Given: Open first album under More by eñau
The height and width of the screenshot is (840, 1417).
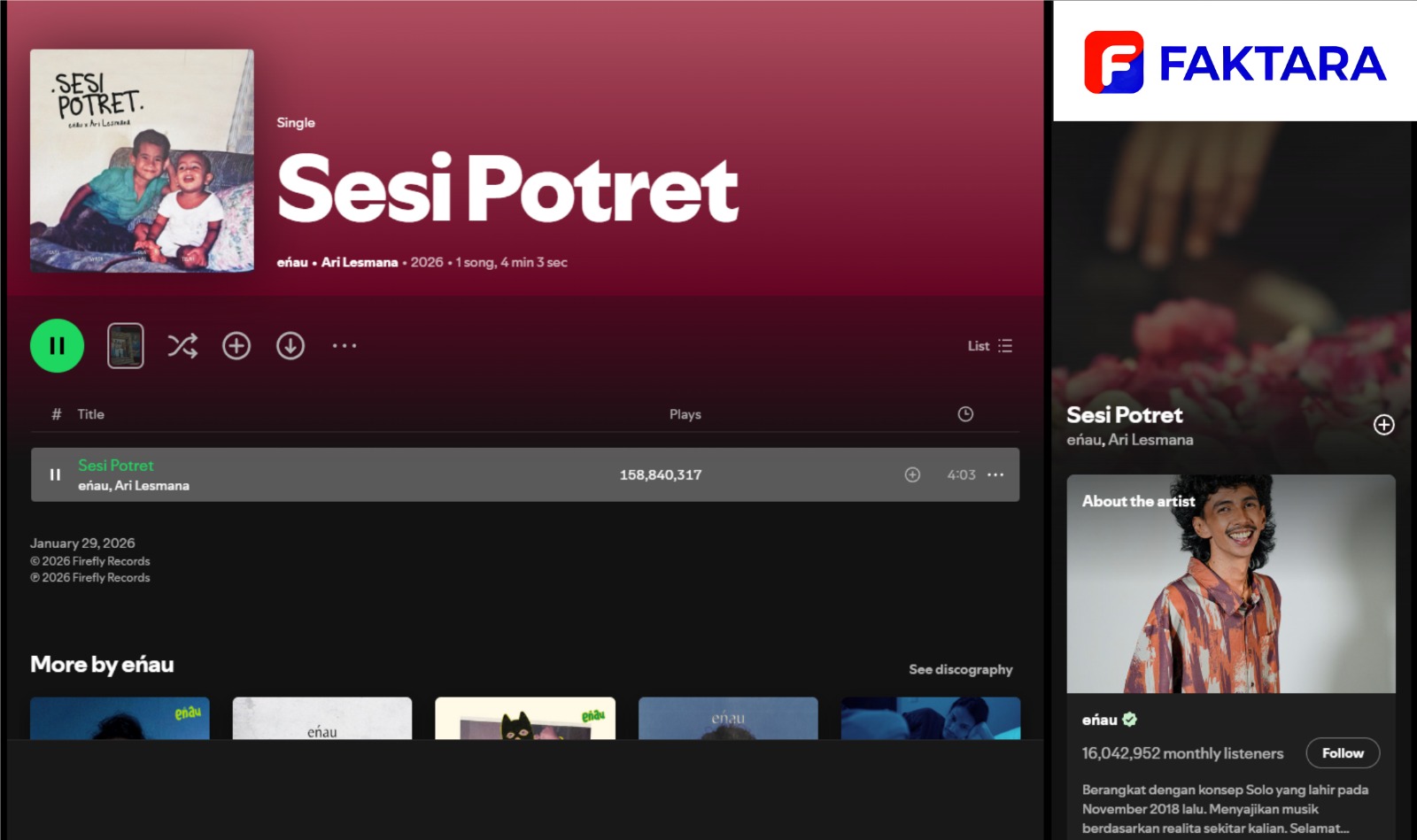Looking at the screenshot, I should pyautogui.click(x=120, y=718).
